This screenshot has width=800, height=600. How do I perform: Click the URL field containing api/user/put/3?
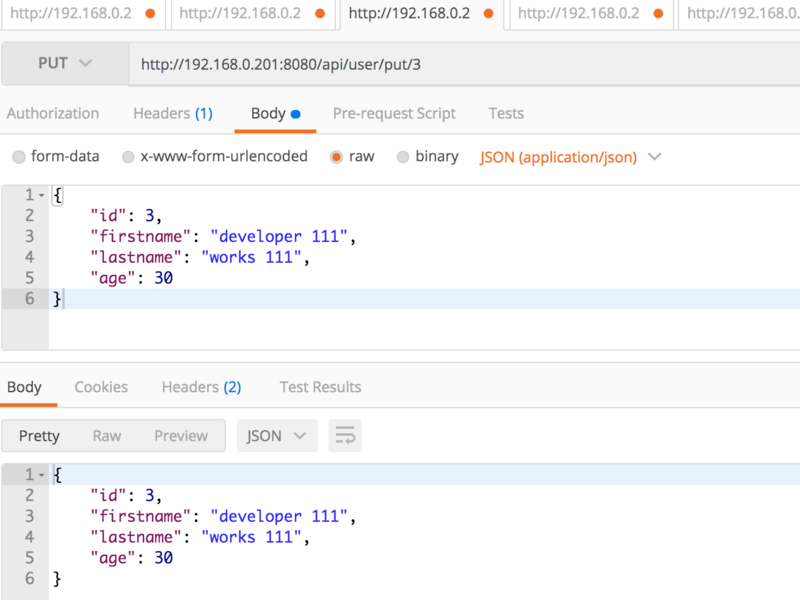pyautogui.click(x=300, y=62)
